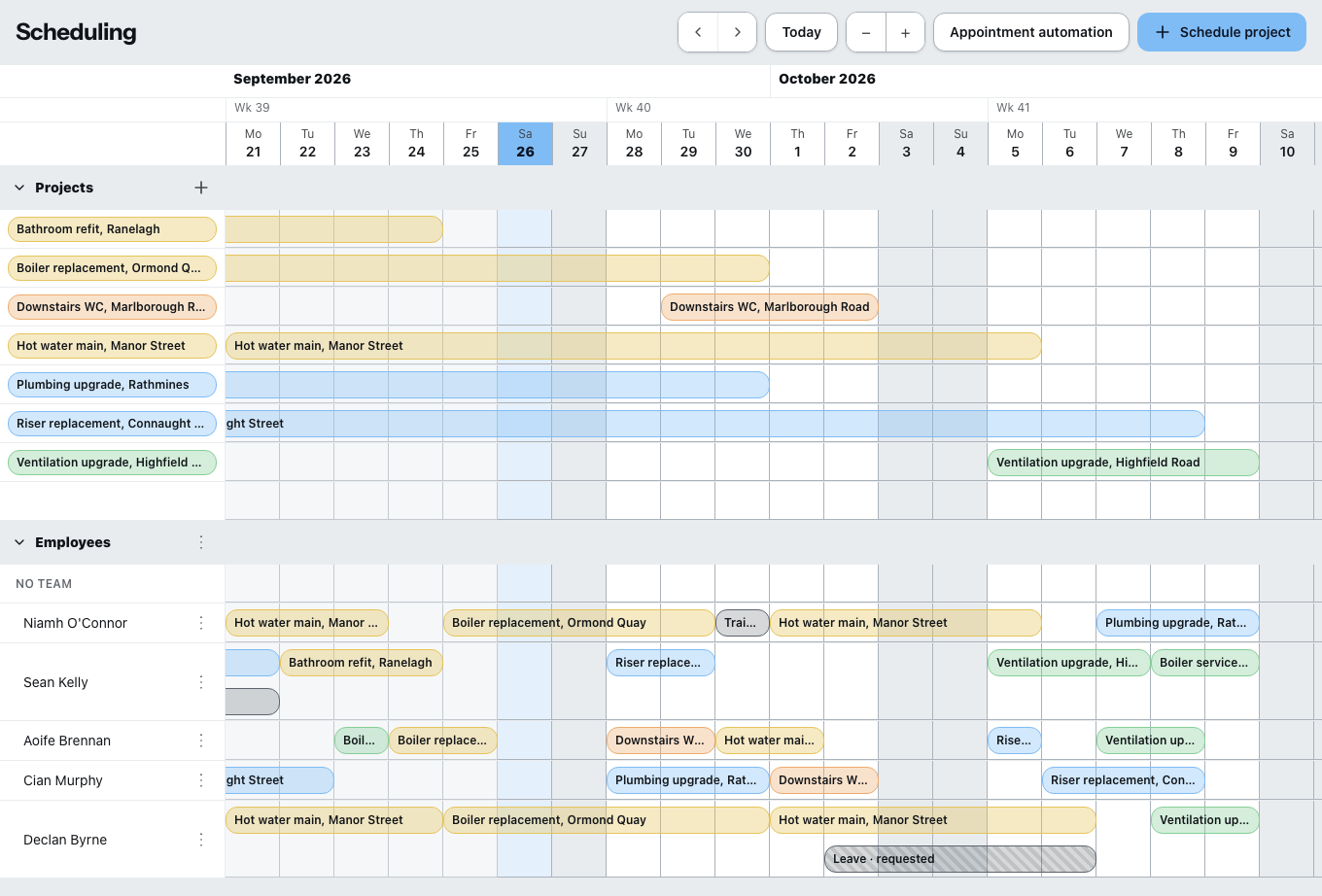Select Hot water main project label in sidebar
Viewport: 1322px width, 896px height.
[112, 346]
